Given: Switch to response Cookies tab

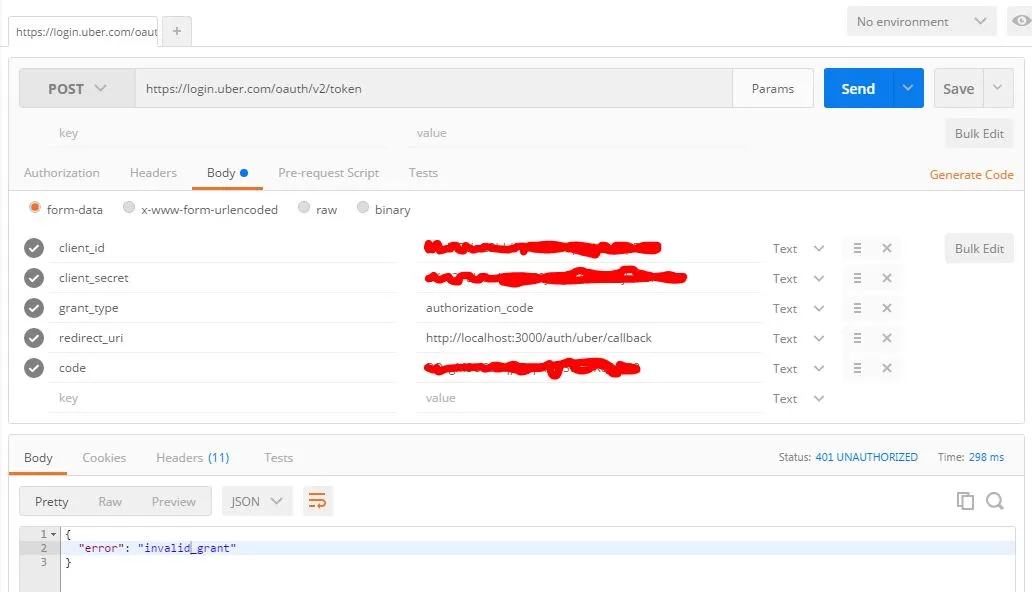Looking at the screenshot, I should [x=104, y=458].
